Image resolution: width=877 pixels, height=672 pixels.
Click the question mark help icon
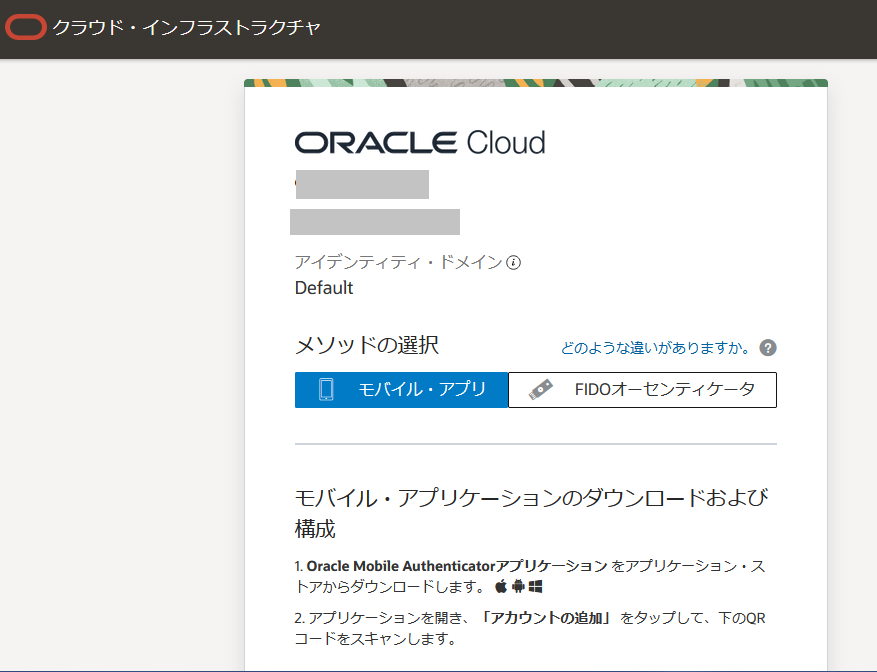(768, 348)
